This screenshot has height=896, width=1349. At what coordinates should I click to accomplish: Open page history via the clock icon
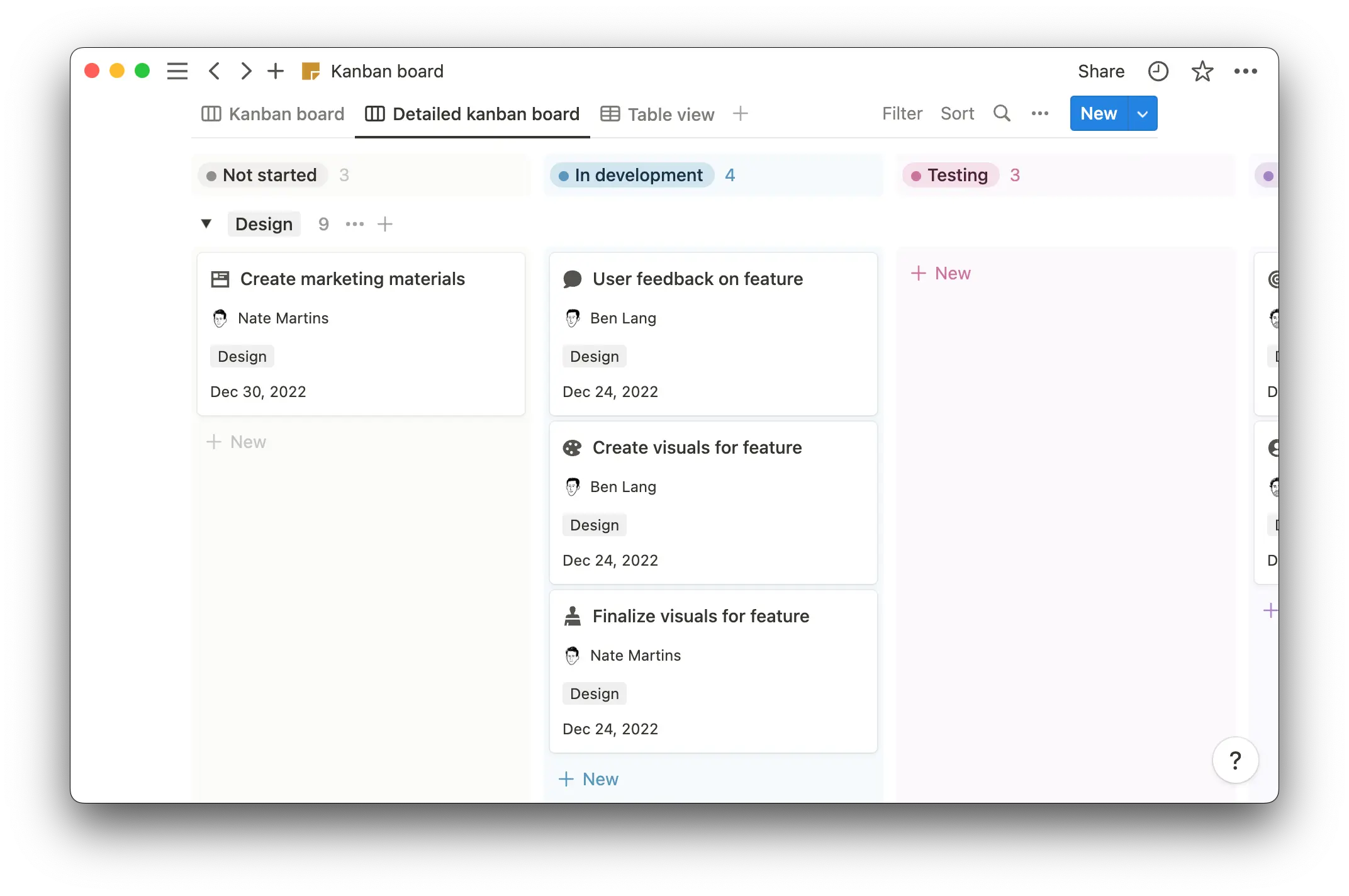(x=1158, y=71)
